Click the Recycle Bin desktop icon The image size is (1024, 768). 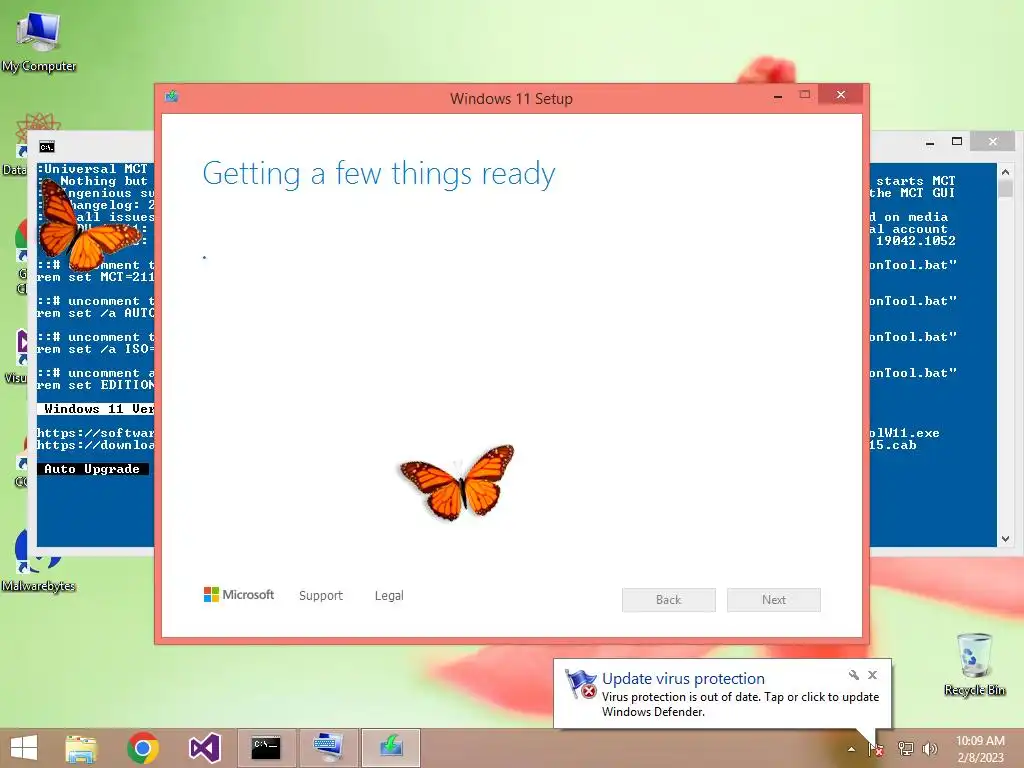click(974, 664)
